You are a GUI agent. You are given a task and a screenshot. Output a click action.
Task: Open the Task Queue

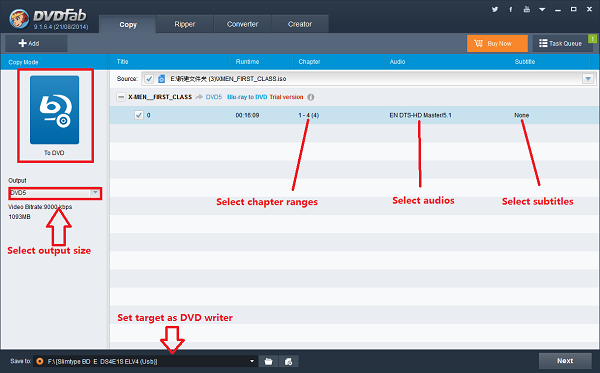click(x=562, y=43)
